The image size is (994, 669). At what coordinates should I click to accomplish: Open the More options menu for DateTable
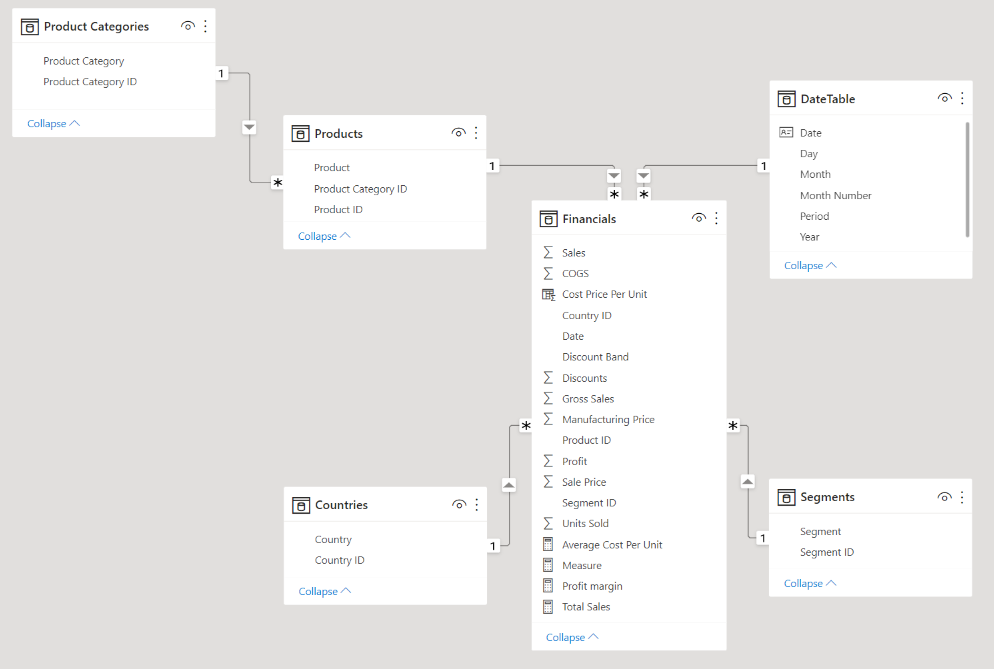[x=962, y=98]
